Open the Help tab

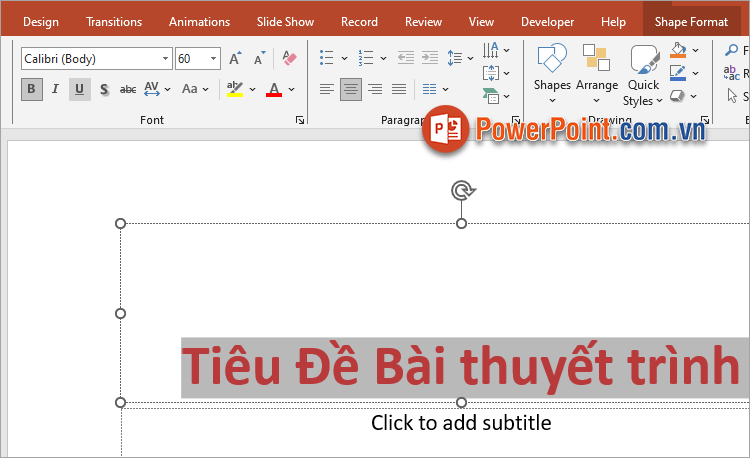click(x=613, y=22)
